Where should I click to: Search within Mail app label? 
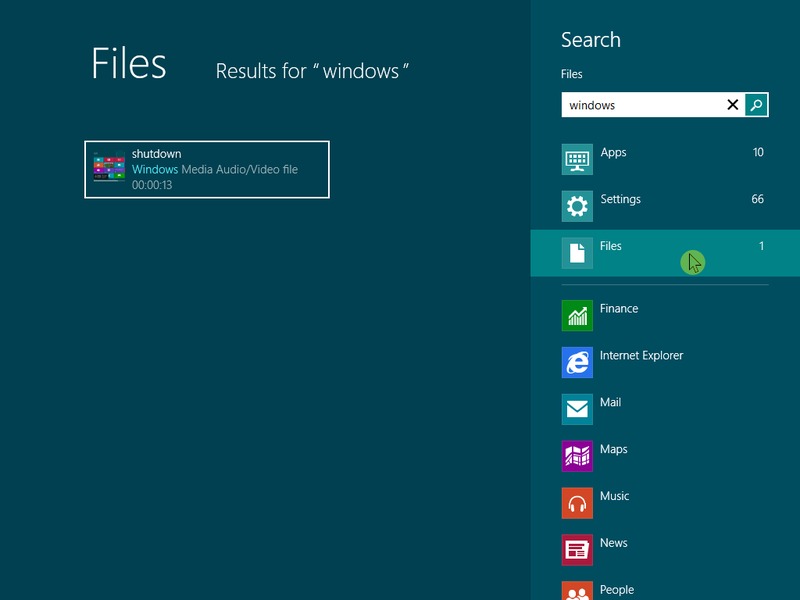pyautogui.click(x=610, y=402)
